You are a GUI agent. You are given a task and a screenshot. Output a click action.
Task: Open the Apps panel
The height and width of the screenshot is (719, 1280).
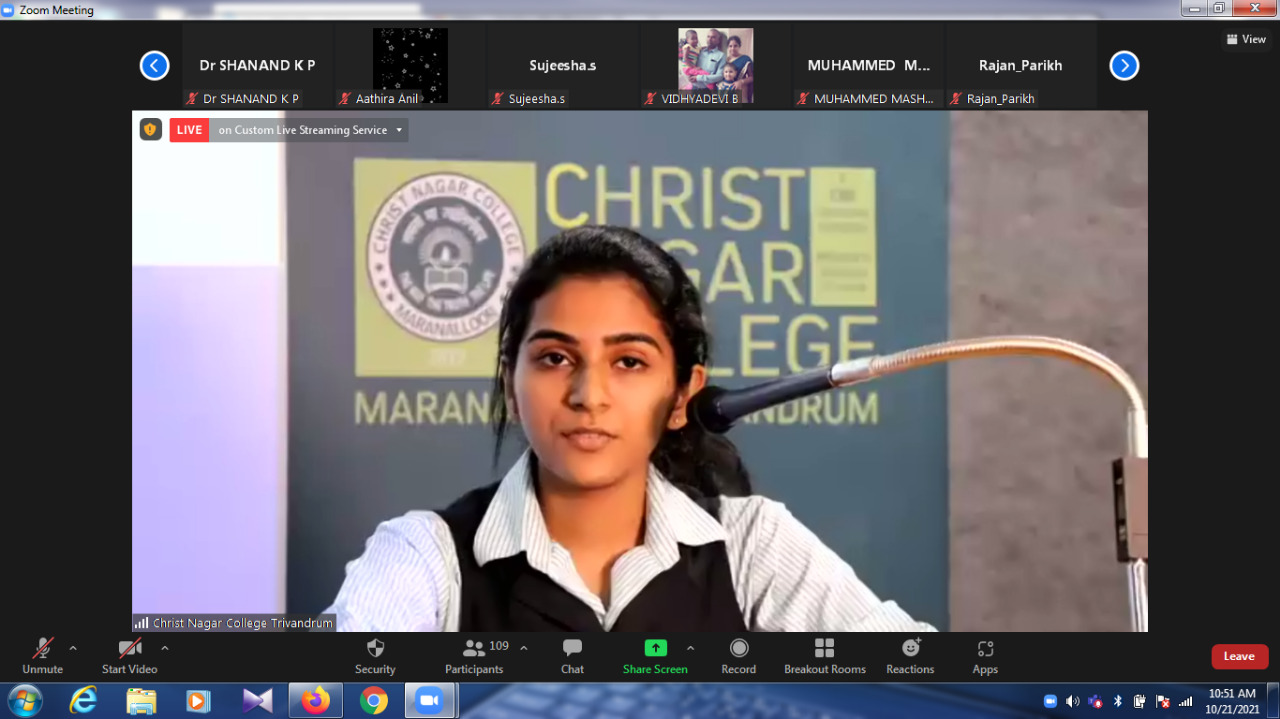[x=985, y=655]
